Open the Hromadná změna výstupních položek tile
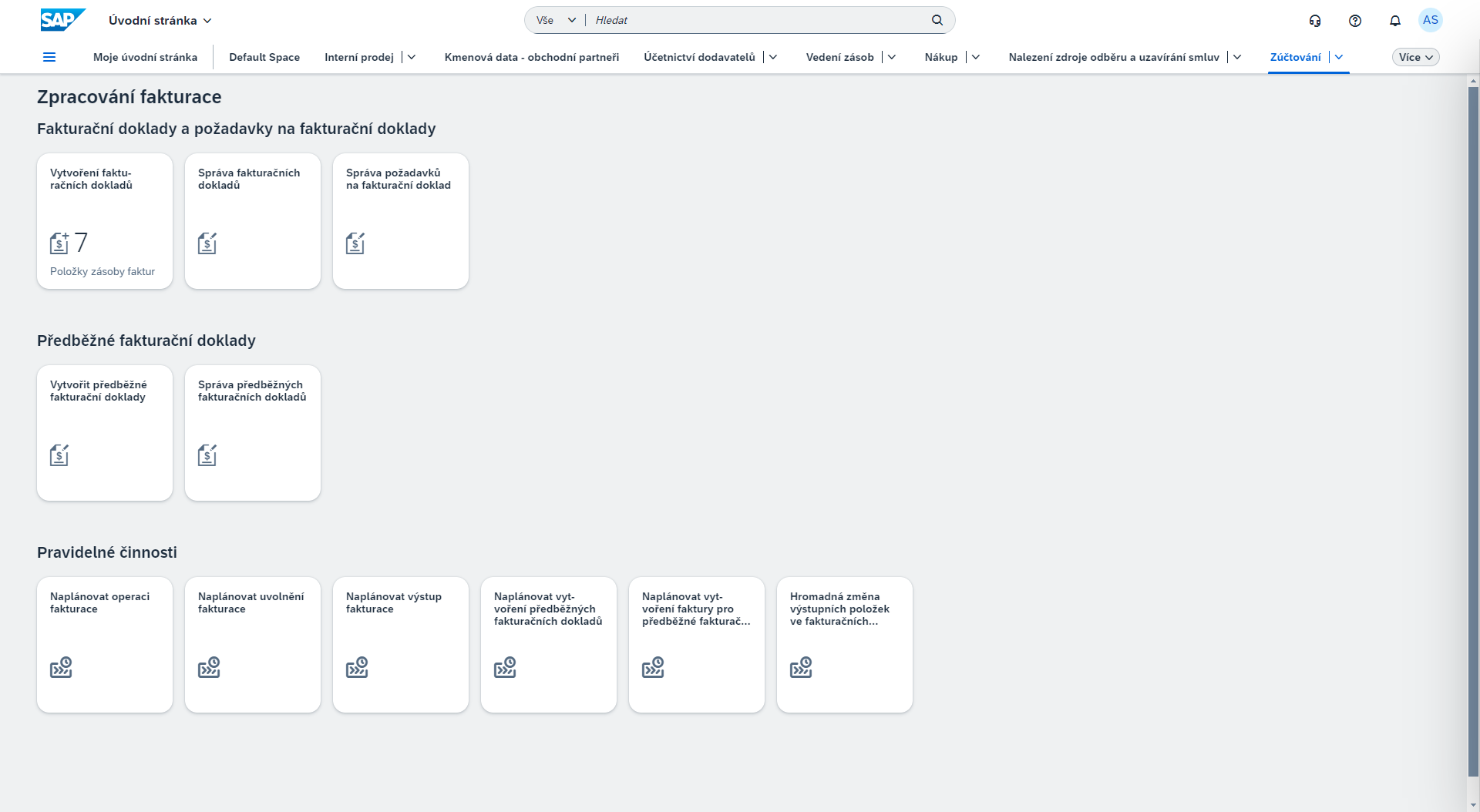Viewport: 1480px width, 812px height. click(x=845, y=645)
